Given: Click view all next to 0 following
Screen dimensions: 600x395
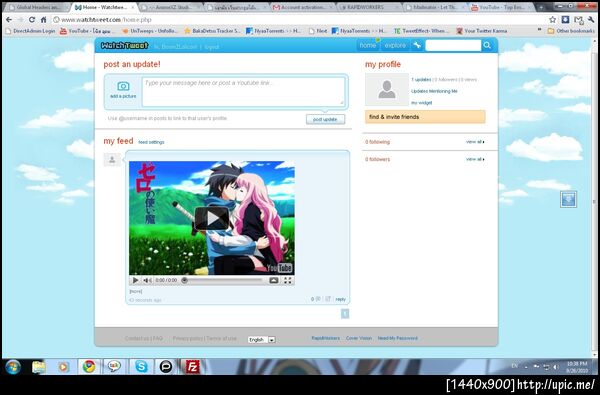Looking at the screenshot, I should tap(475, 142).
